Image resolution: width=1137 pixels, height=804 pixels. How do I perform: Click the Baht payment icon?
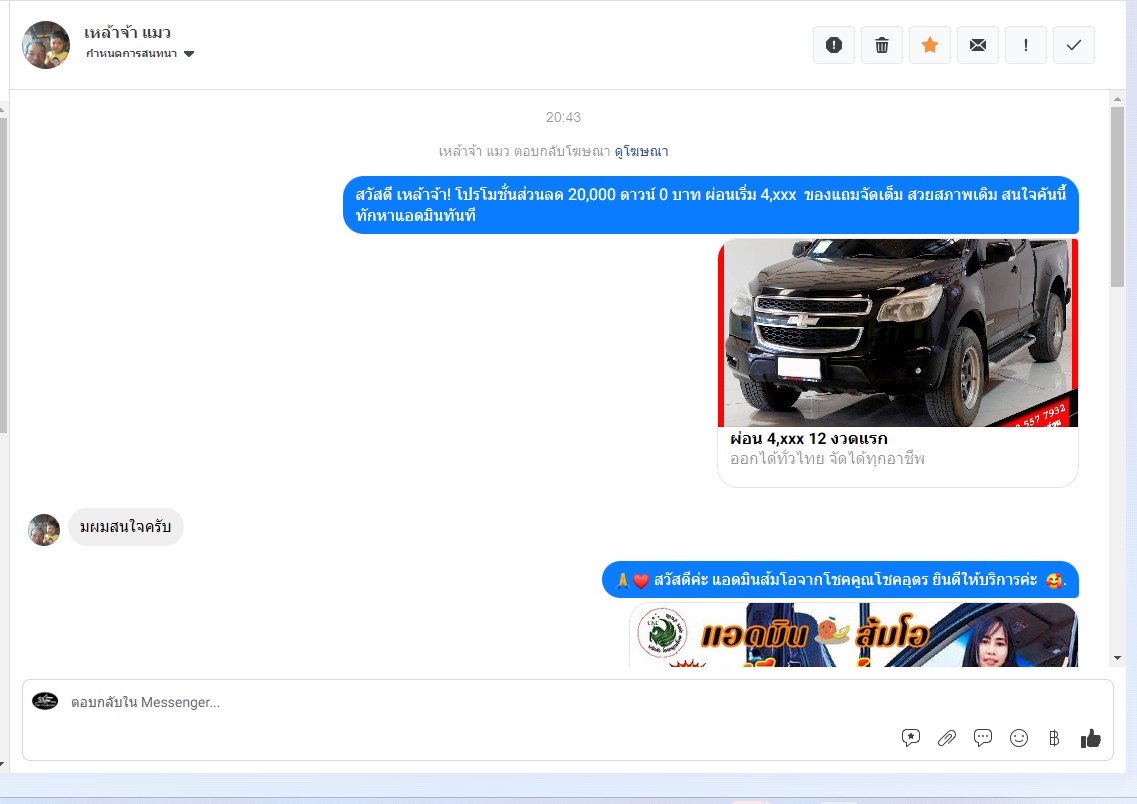tap(1054, 738)
